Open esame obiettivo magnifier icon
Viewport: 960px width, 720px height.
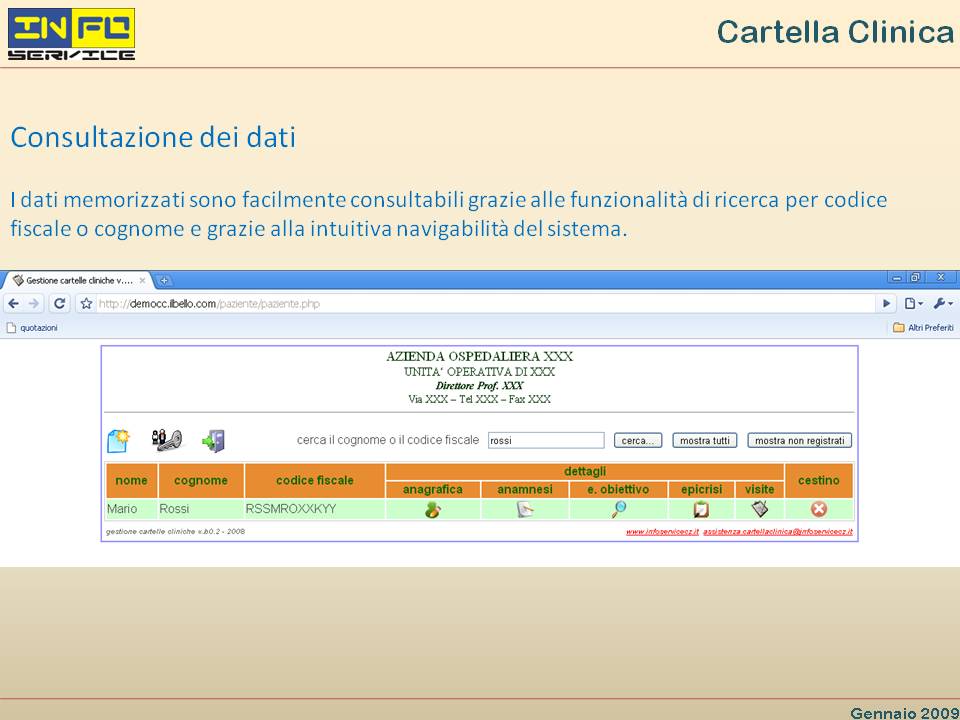[618, 510]
